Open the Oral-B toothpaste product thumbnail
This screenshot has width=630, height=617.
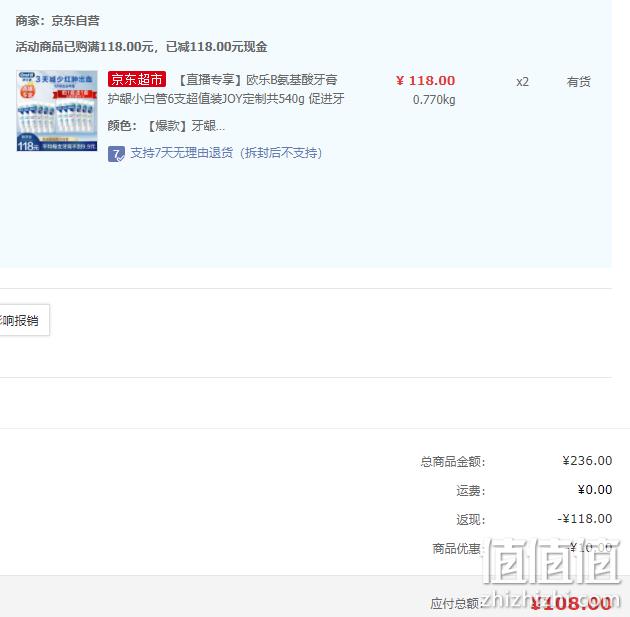point(57,110)
